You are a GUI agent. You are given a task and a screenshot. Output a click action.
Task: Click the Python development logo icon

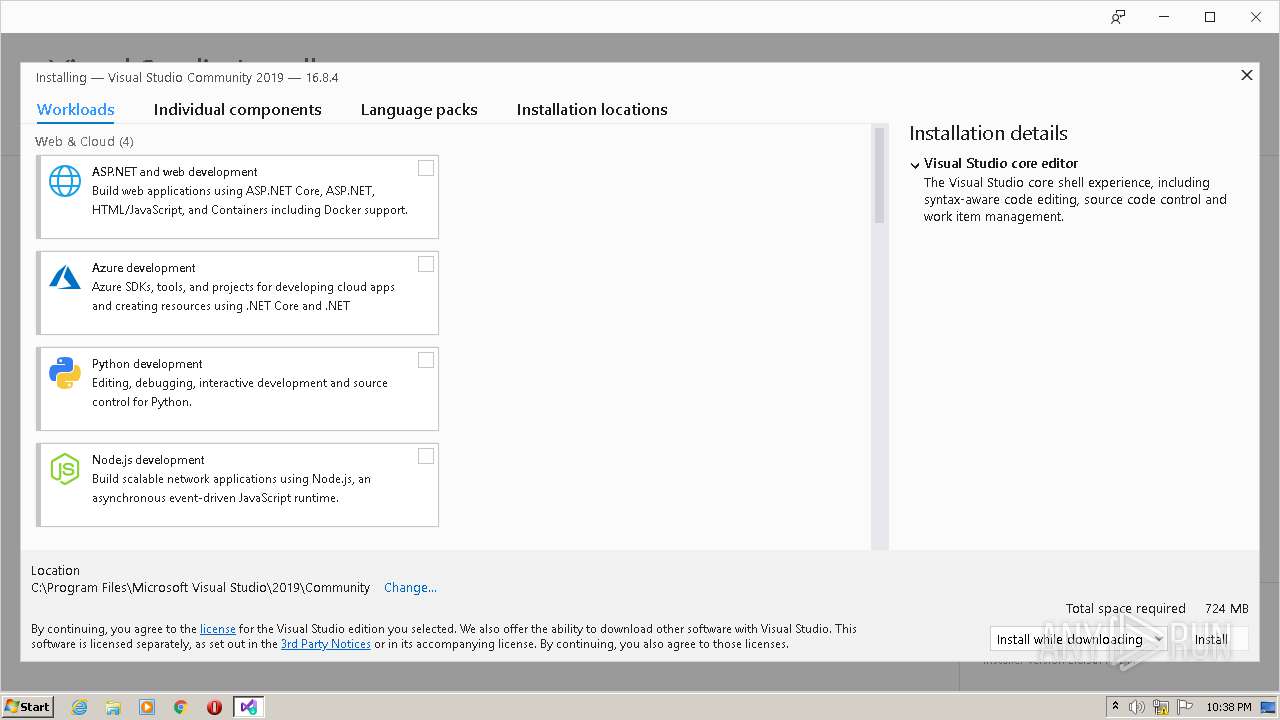(x=65, y=373)
